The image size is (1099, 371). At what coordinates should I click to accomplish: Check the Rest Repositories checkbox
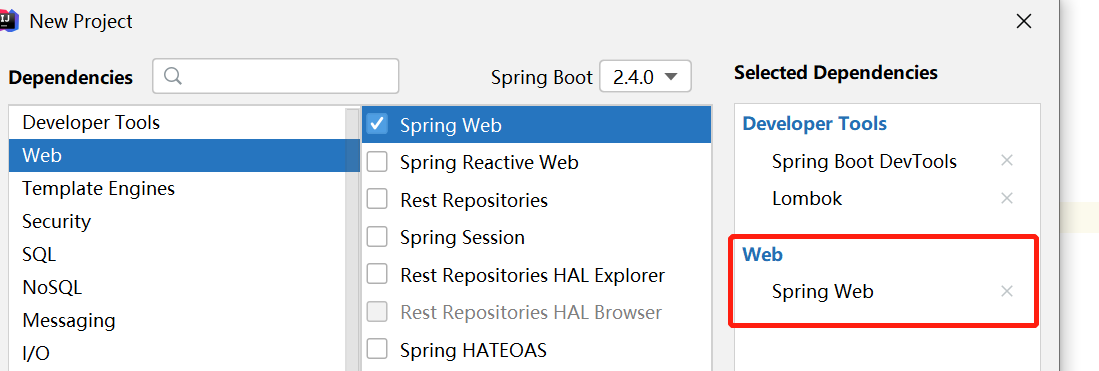click(377, 199)
